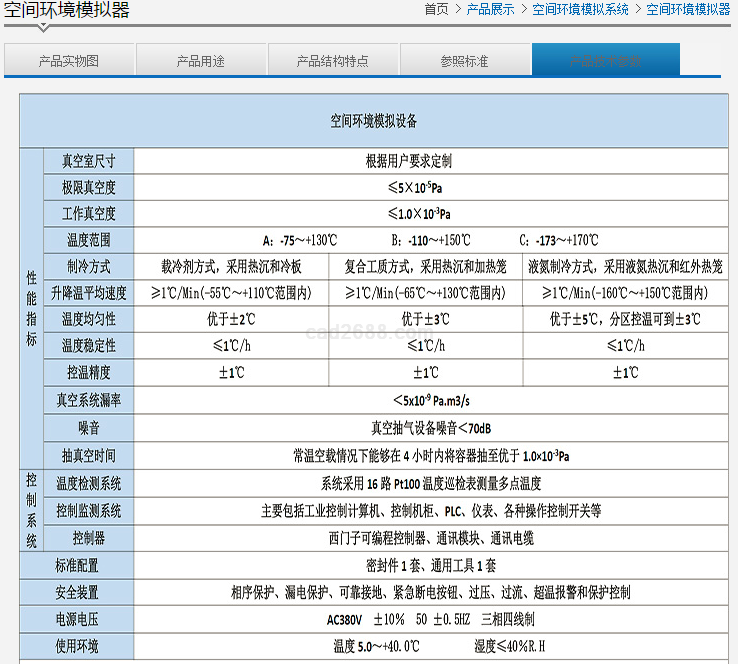The height and width of the screenshot is (664, 738).
Task: Click the 液氮制冷方式 description cell
Action: point(625,267)
